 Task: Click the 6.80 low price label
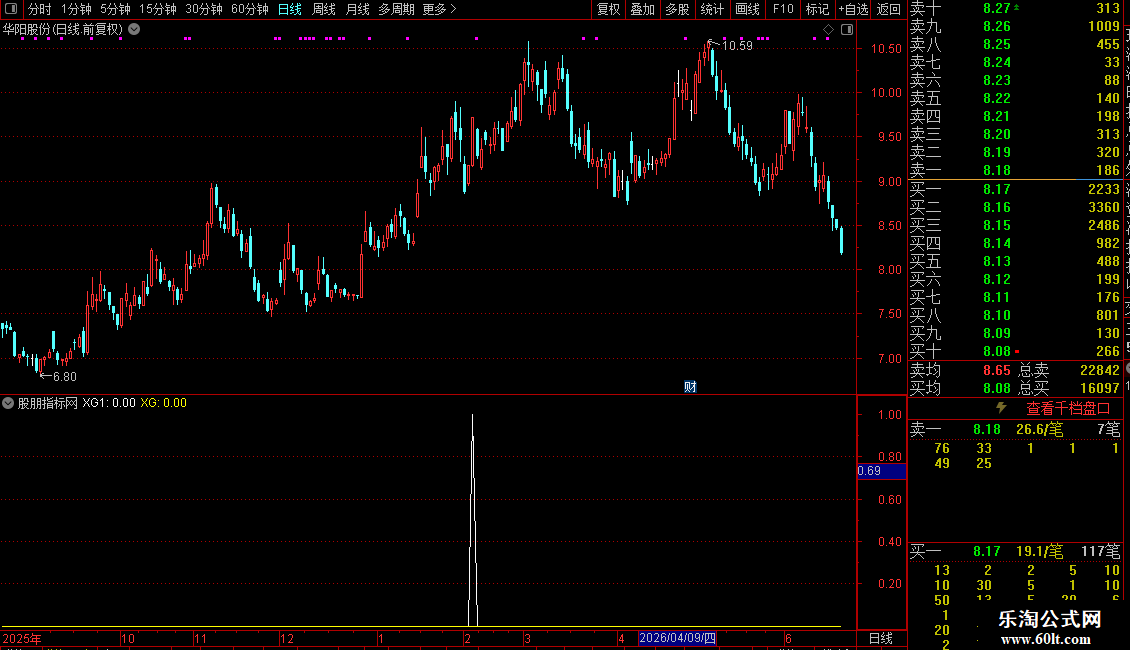point(65,377)
